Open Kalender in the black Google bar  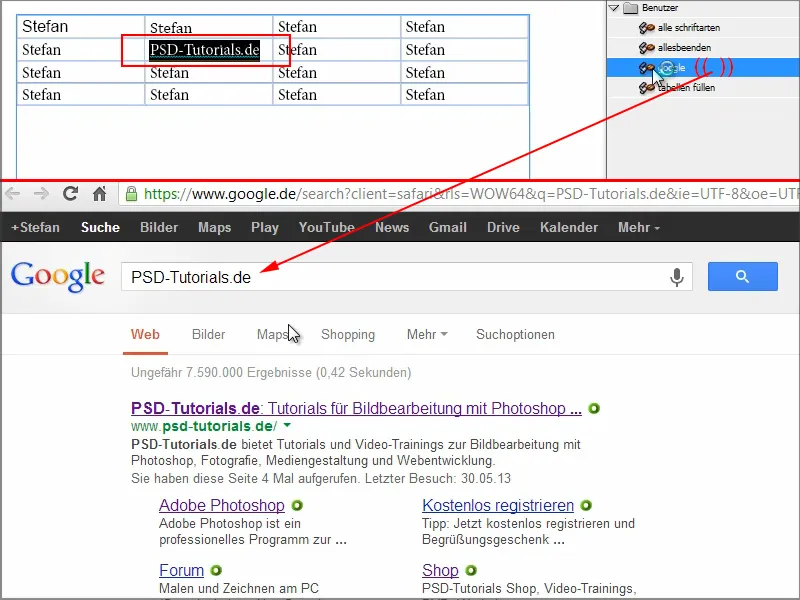[x=569, y=227]
